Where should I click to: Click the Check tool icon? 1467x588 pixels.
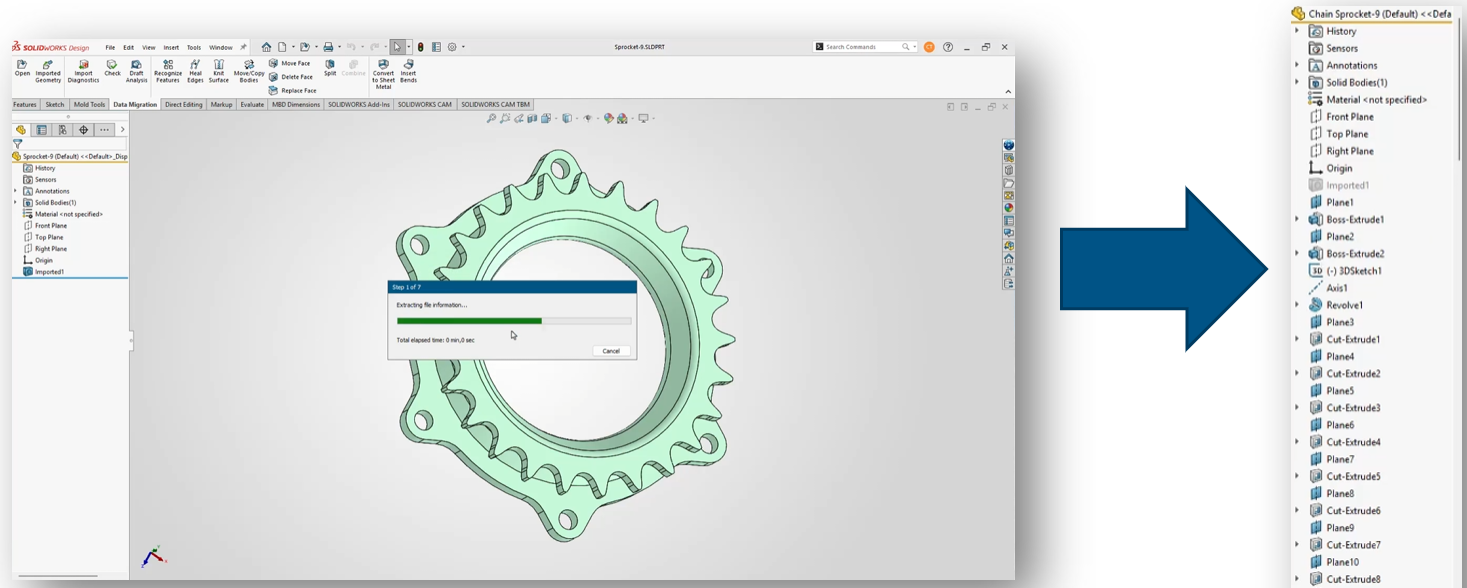point(112,67)
